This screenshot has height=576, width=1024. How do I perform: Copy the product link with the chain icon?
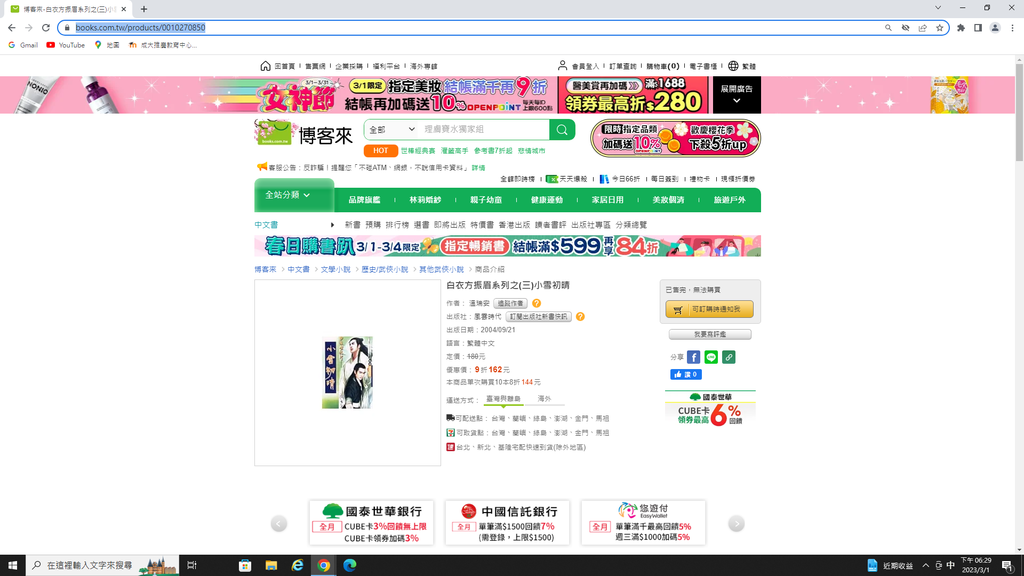(x=729, y=357)
